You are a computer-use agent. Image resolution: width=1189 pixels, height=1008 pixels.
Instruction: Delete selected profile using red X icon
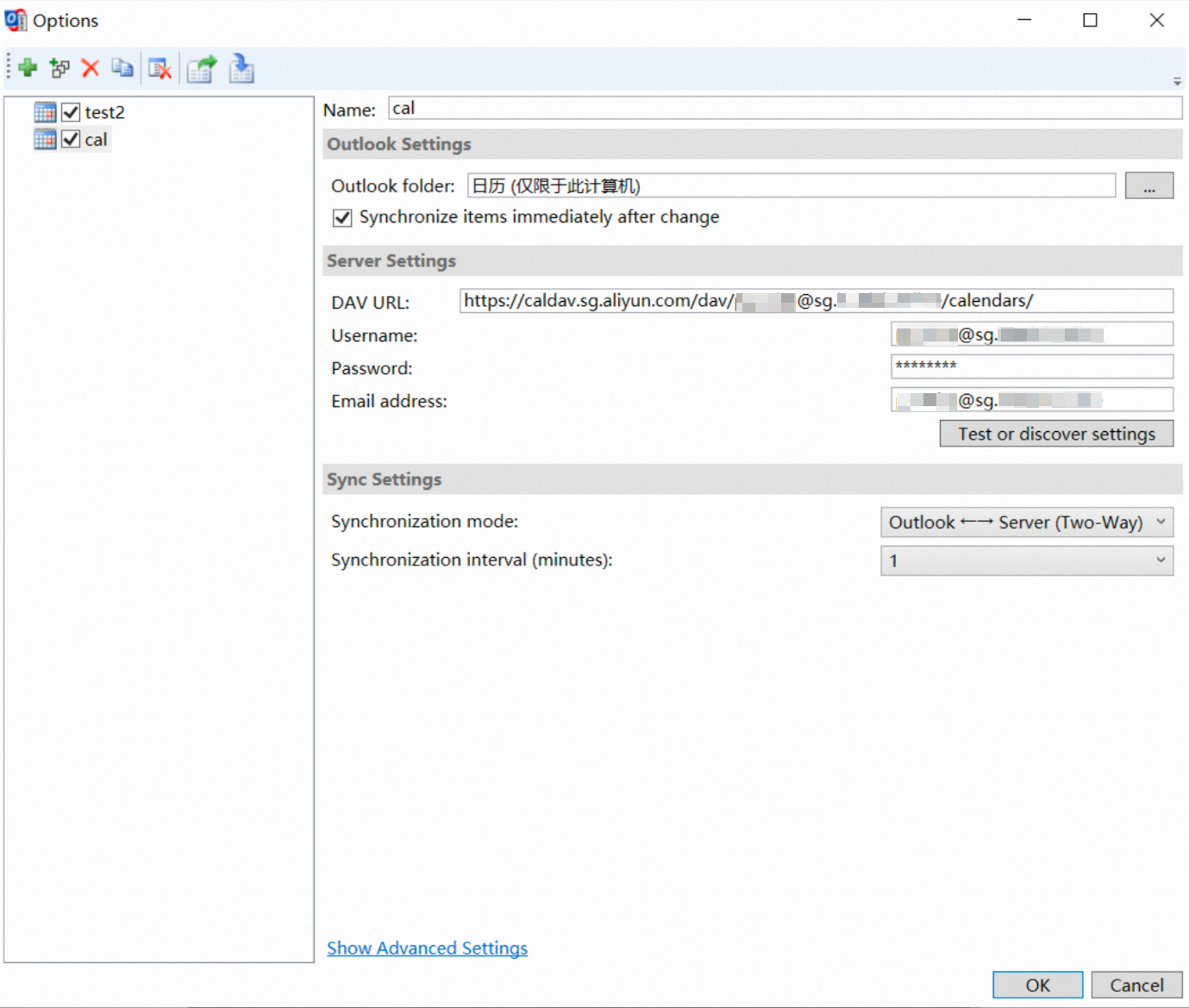91,68
